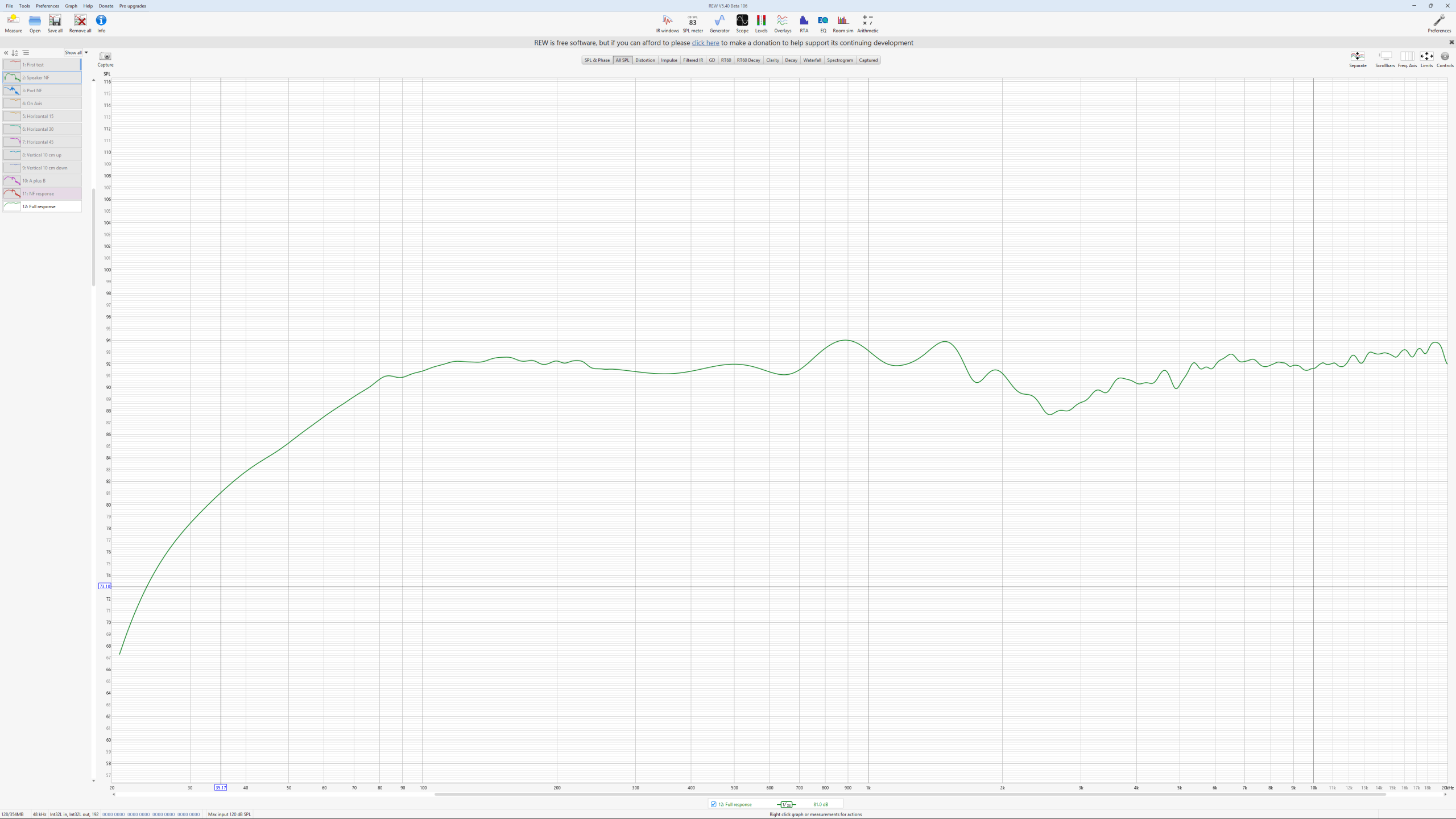The height and width of the screenshot is (819, 1456).
Task: Toggle the Scrollbars icon
Action: (x=1385, y=59)
